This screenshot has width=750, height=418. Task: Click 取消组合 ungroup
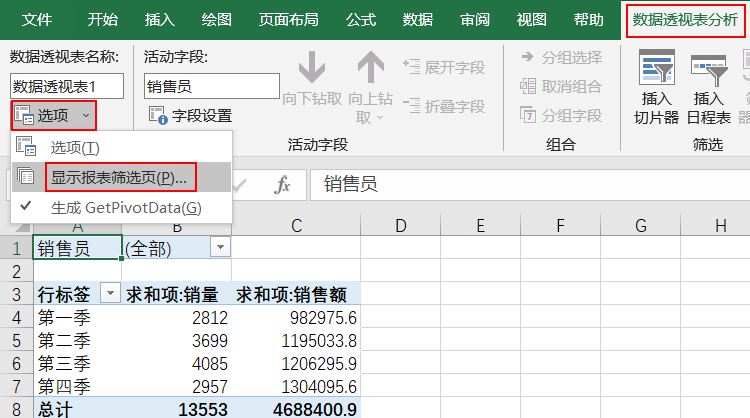click(561, 87)
